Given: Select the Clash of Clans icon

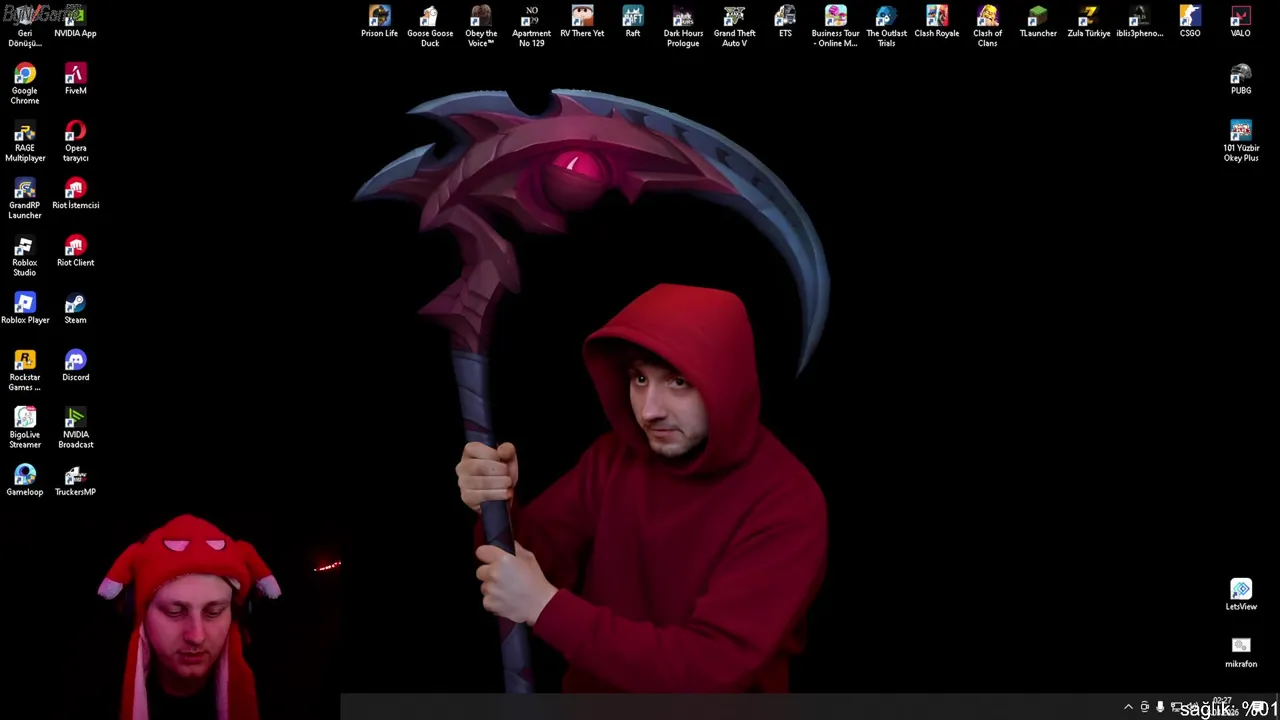Looking at the screenshot, I should tap(987, 27).
